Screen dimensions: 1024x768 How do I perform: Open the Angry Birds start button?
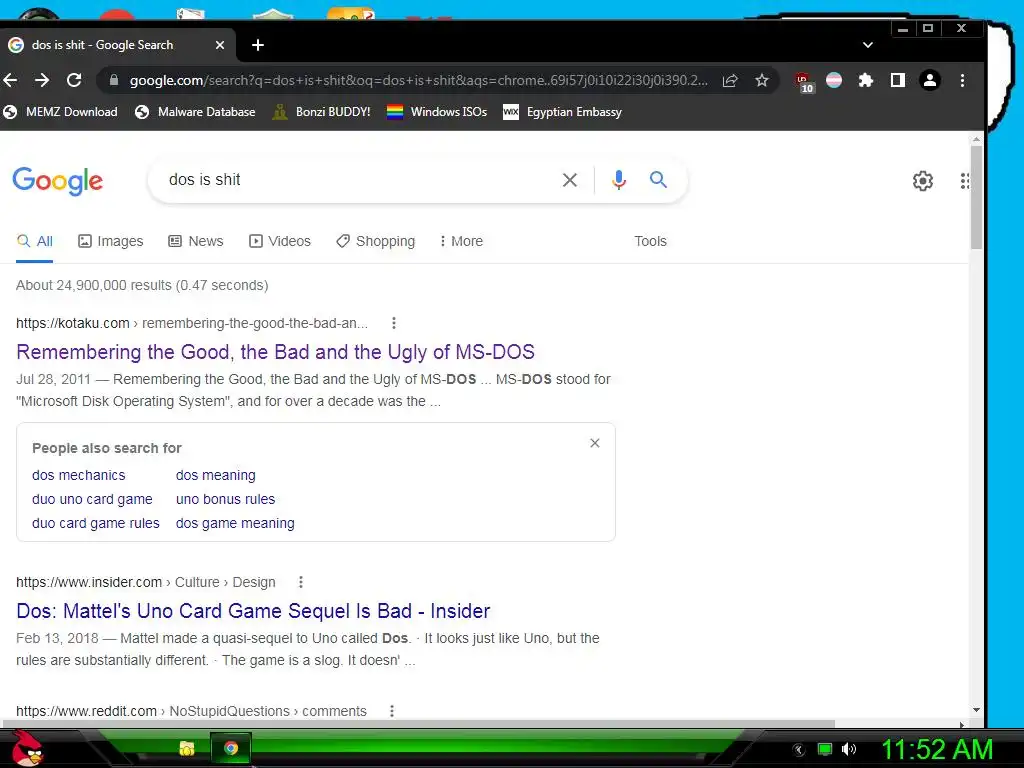[x=27, y=748]
